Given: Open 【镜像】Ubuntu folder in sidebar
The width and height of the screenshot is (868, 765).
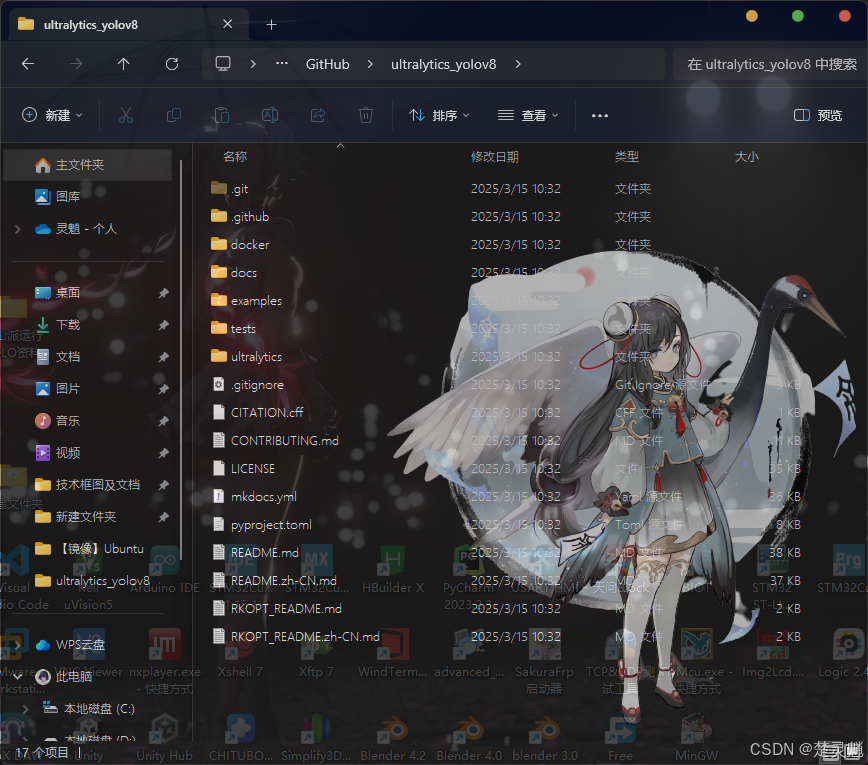Looking at the screenshot, I should (87, 549).
